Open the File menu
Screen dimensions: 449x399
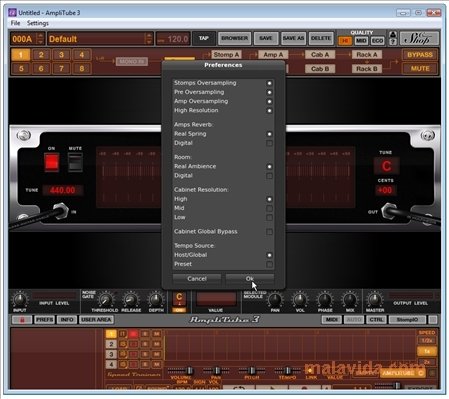pyautogui.click(x=15, y=23)
